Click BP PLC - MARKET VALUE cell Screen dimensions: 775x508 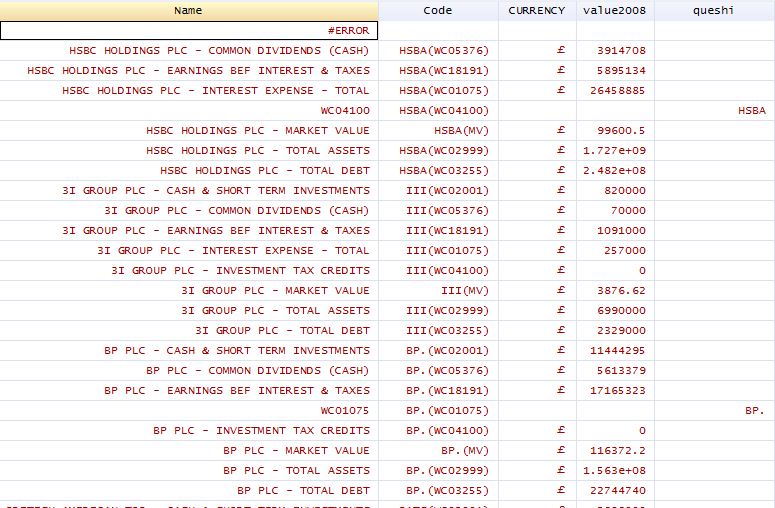click(189, 451)
